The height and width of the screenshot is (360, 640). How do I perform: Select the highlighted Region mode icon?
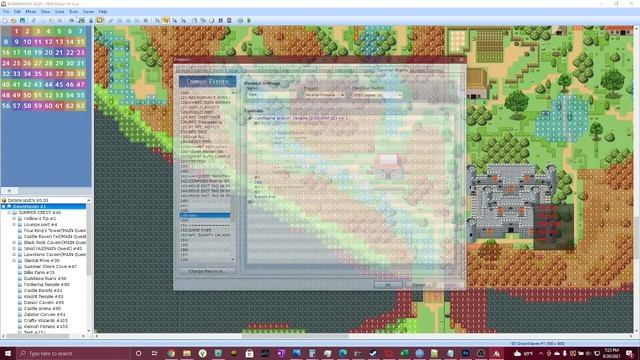pos(100,20)
